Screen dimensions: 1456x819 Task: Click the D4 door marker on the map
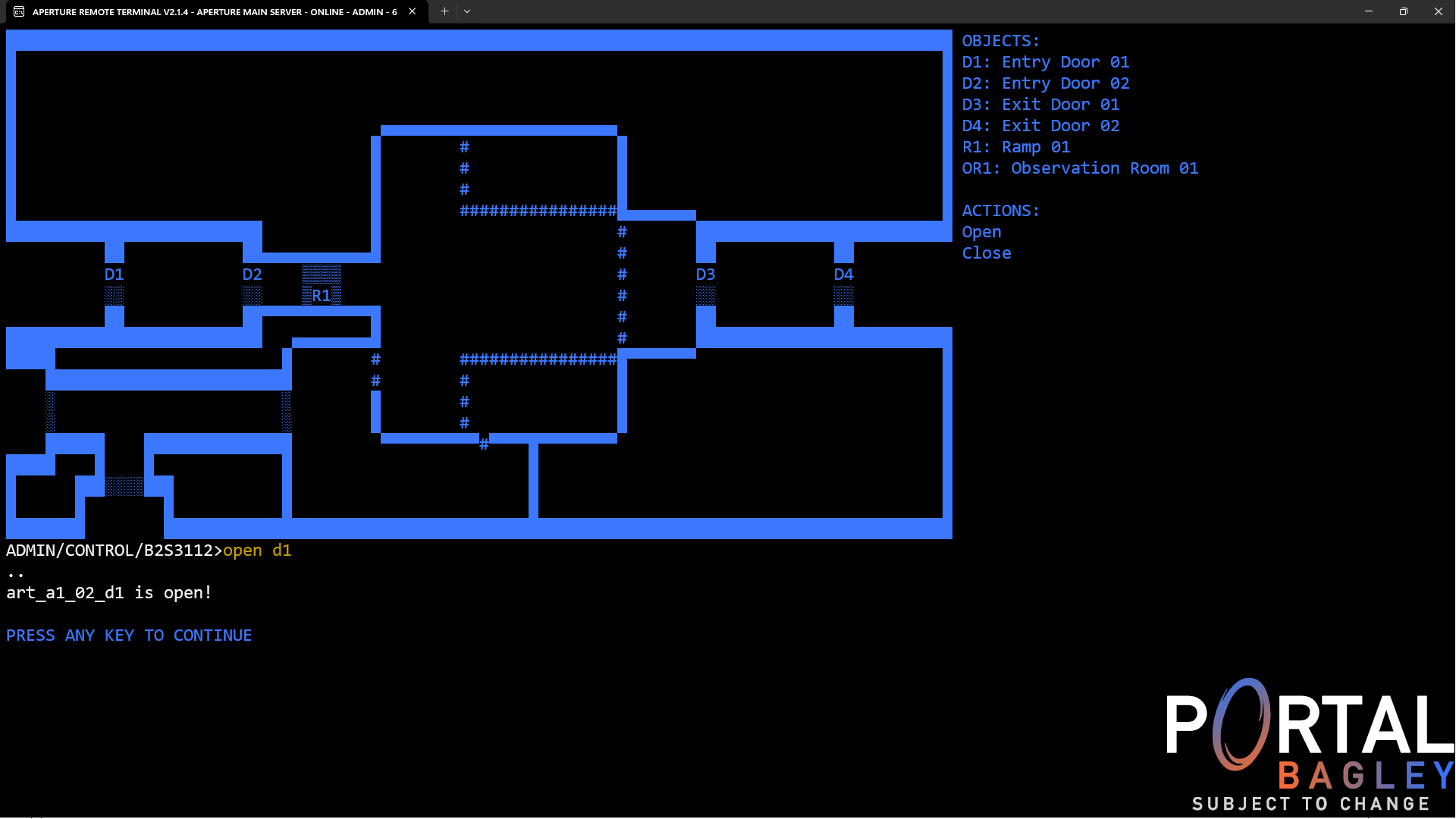click(x=844, y=275)
